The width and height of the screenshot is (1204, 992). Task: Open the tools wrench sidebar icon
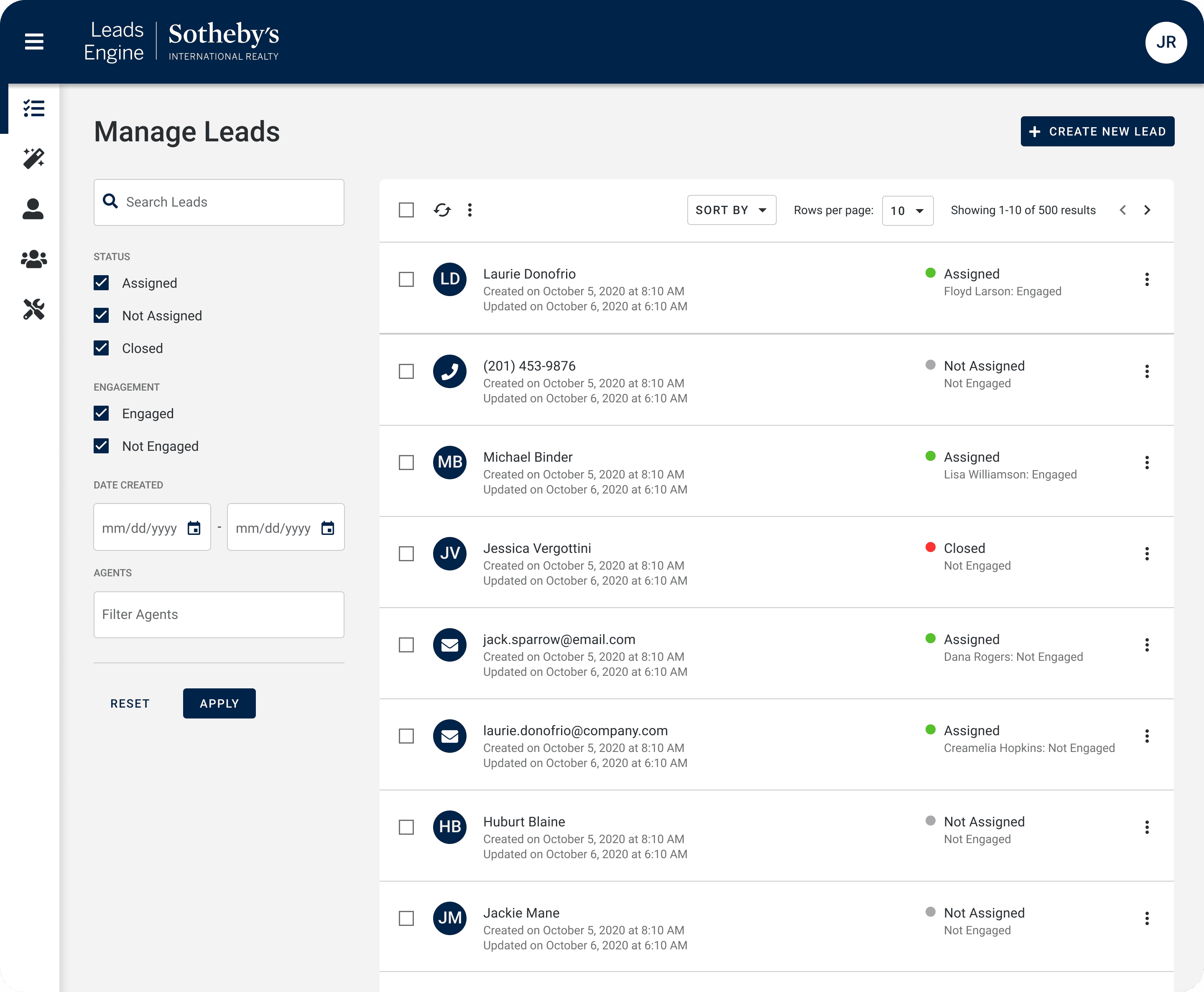[34, 310]
